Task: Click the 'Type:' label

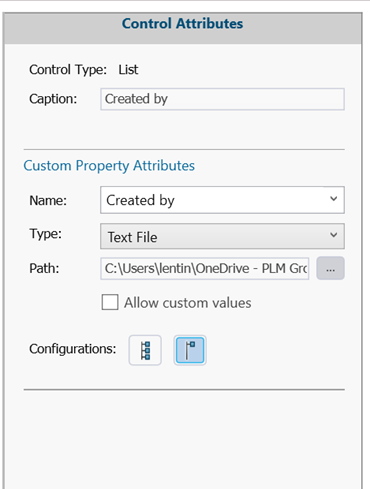Action: 45,234
